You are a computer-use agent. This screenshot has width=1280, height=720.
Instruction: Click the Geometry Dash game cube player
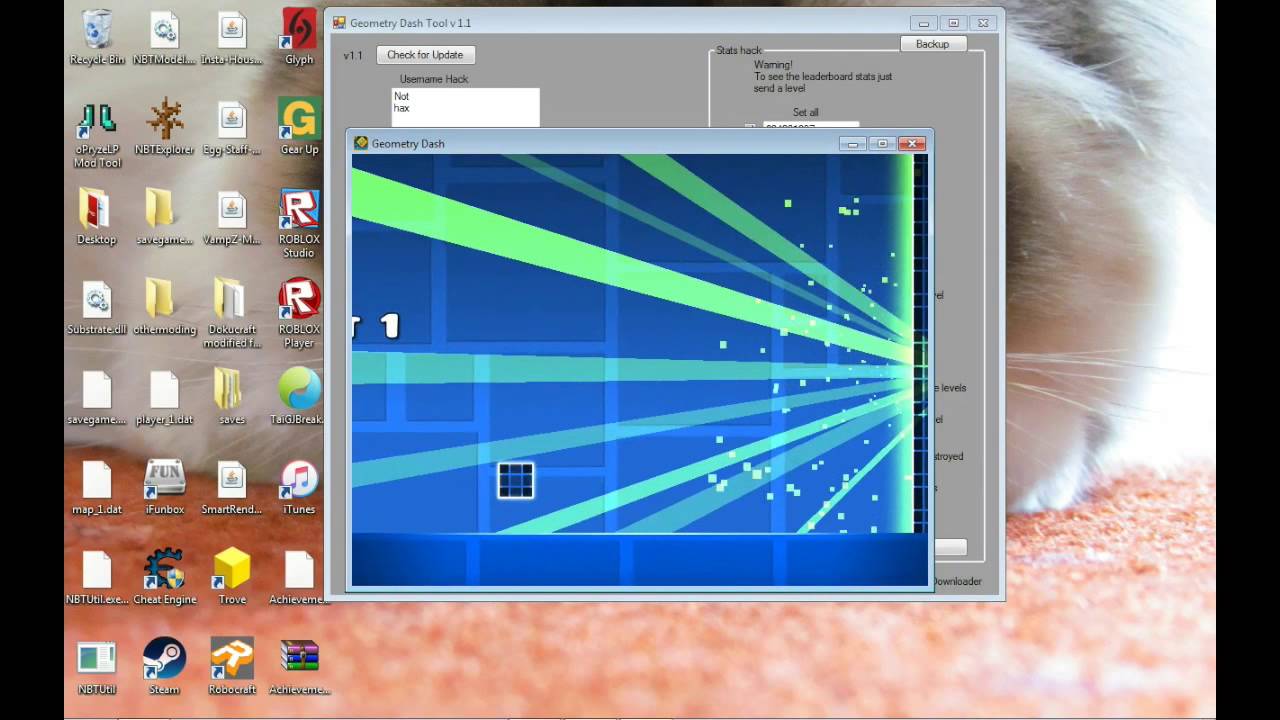click(516, 481)
